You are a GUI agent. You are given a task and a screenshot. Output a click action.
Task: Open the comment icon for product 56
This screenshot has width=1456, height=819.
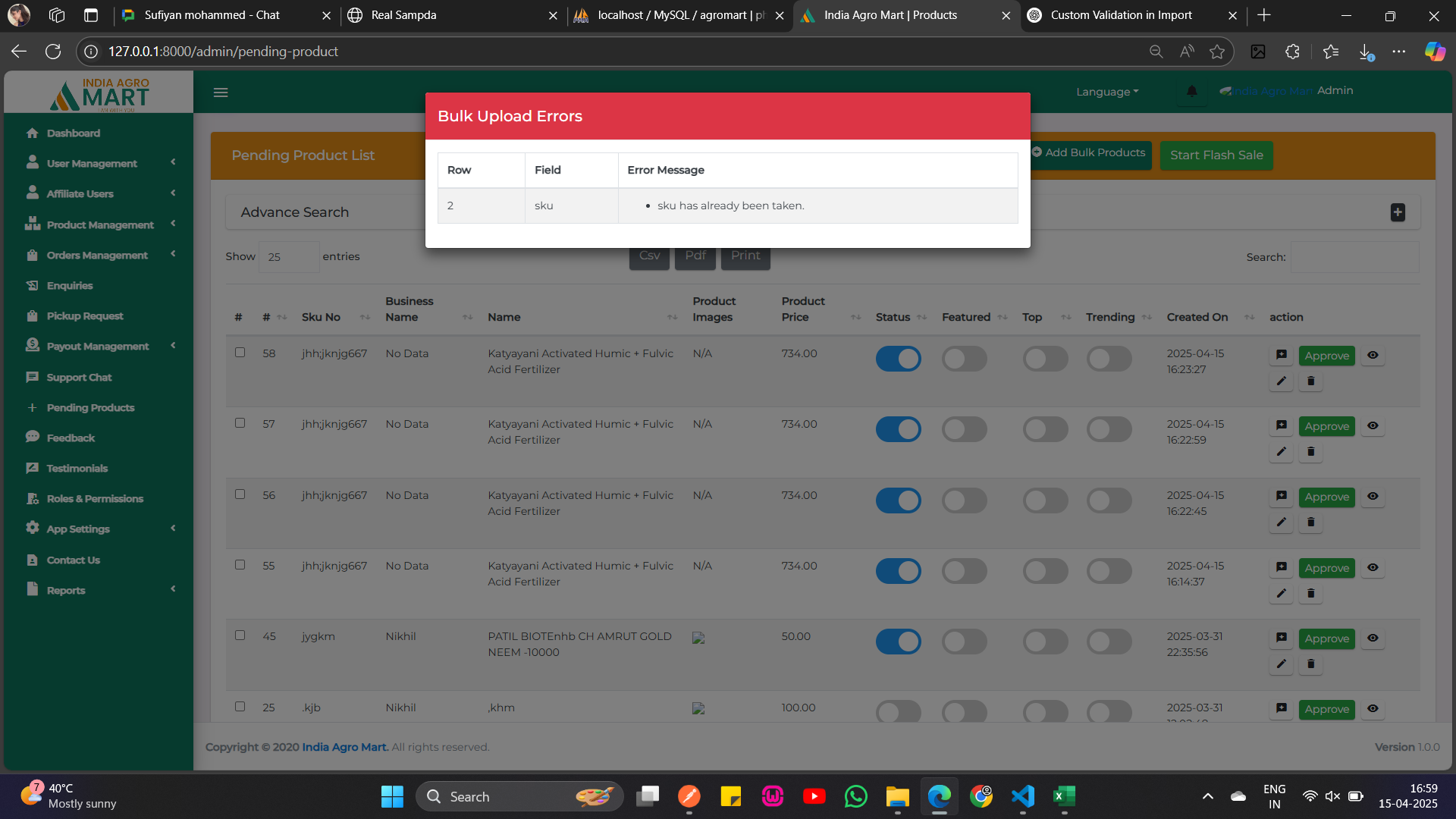click(x=1281, y=496)
